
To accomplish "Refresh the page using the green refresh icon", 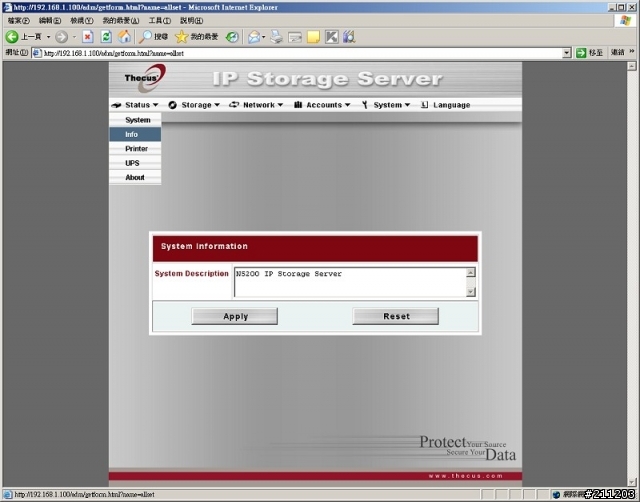I will tap(106, 37).
